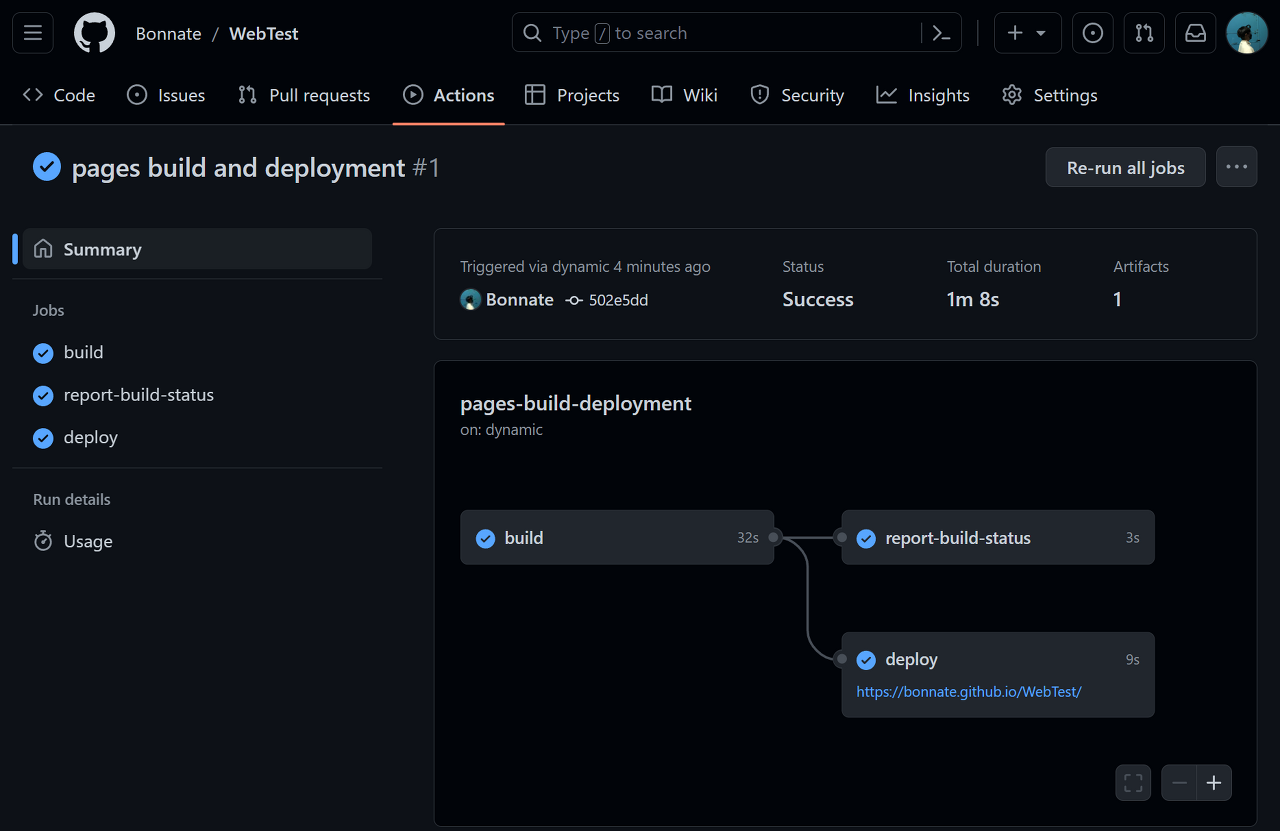Expand the create new plus dropdown
The width and height of the screenshot is (1280, 831).
tap(1027, 33)
